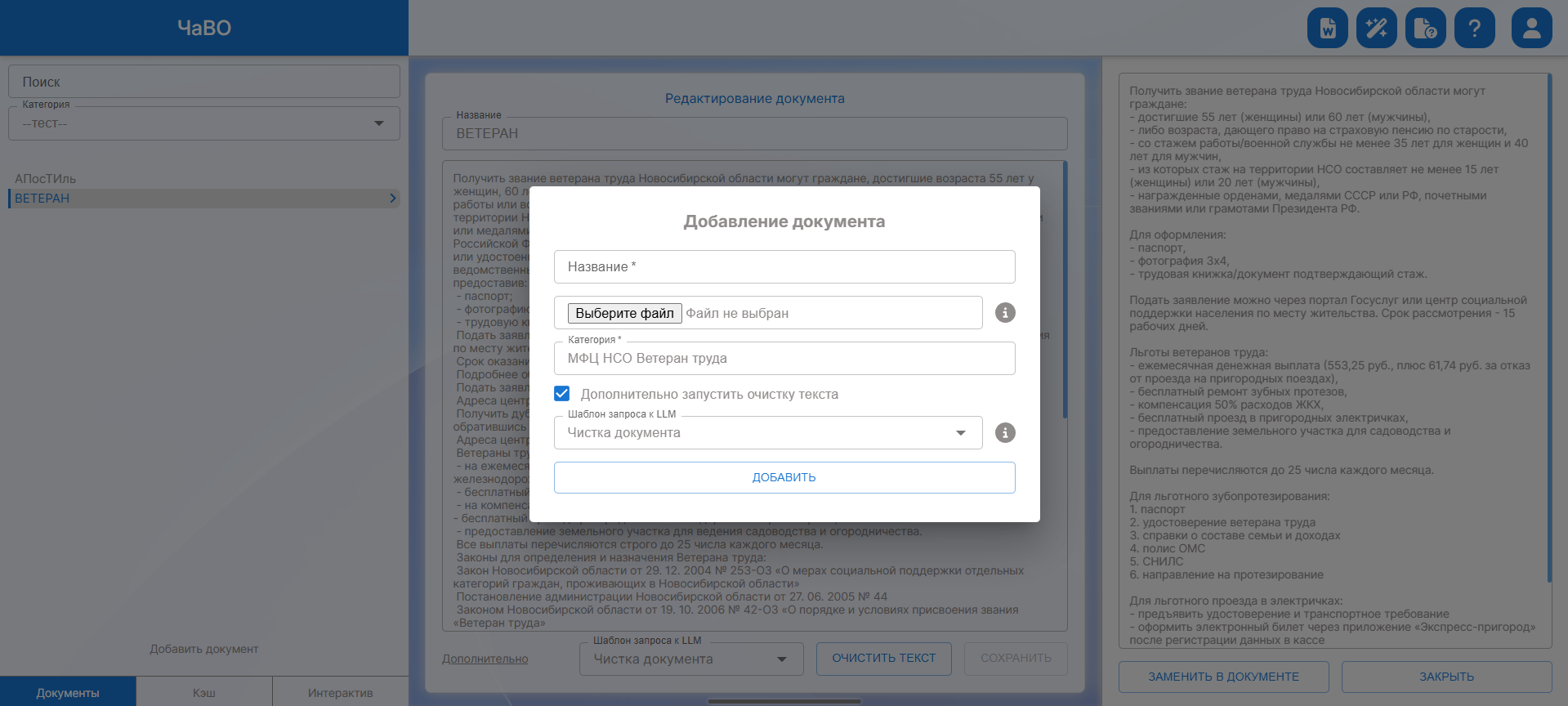Click info icon beside LLM template dropdown

point(1005,433)
